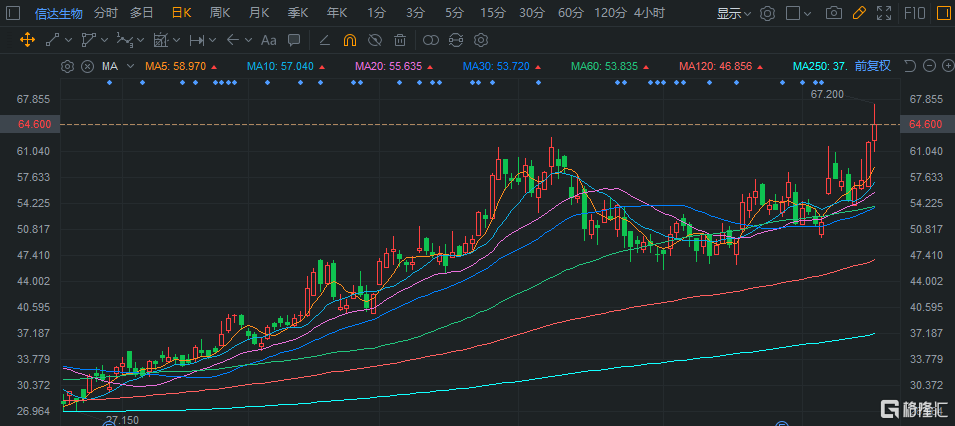
Task: Switch to 分时 intraday tab
Action: coord(105,13)
